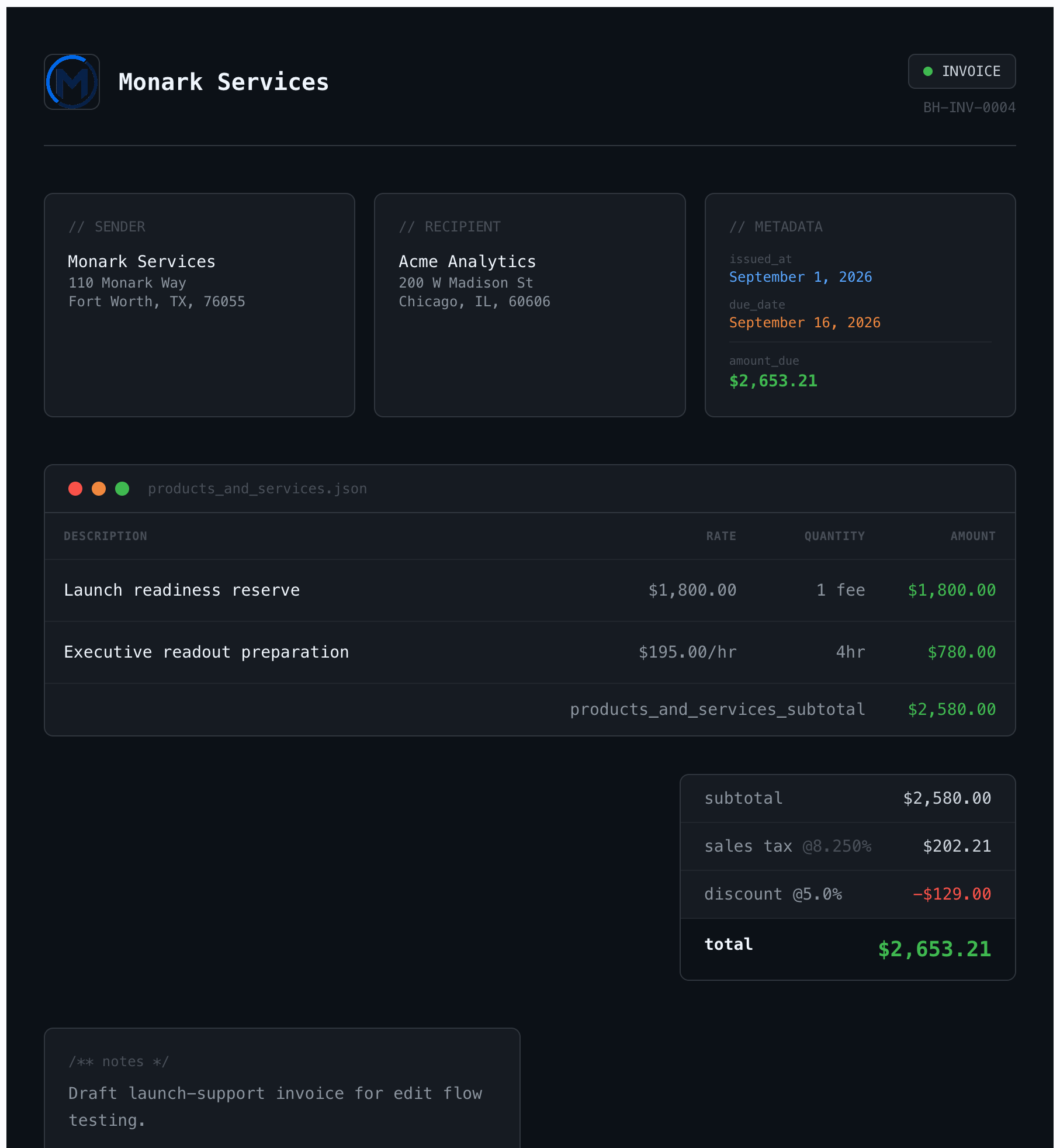
Task: Click the Launch readiness reserve row description
Action: [182, 590]
